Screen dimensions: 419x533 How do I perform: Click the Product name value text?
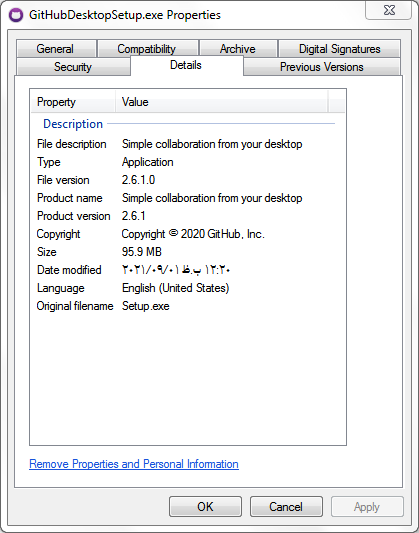[x=212, y=198]
